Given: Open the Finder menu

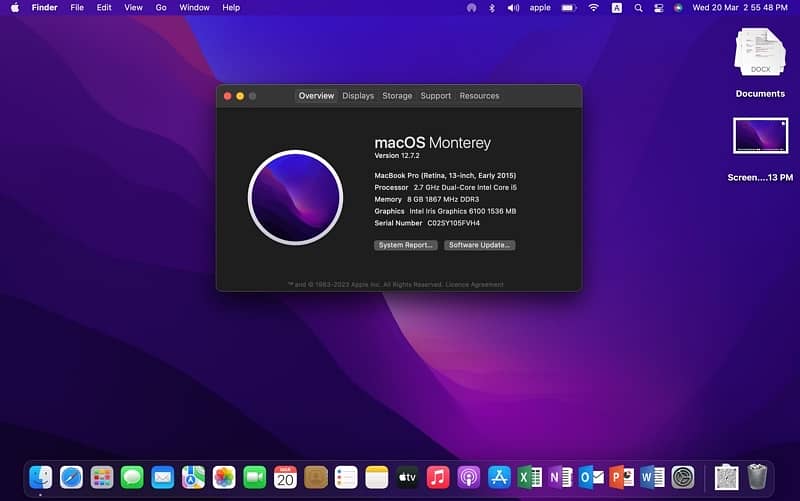Looking at the screenshot, I should pyautogui.click(x=44, y=8).
